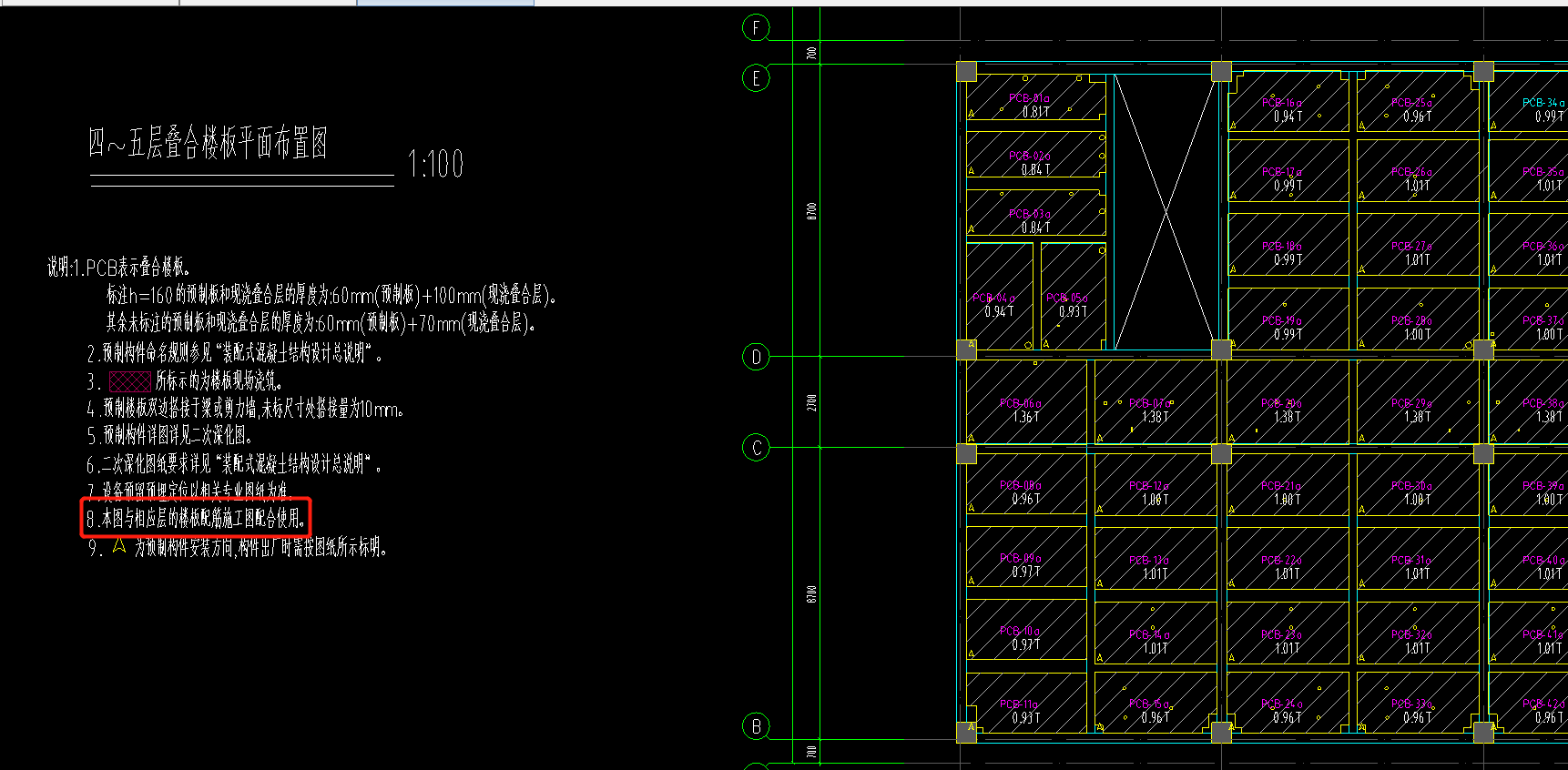Select the h=160 slab thickness note line
The image size is (1568, 770).
(x=331, y=295)
